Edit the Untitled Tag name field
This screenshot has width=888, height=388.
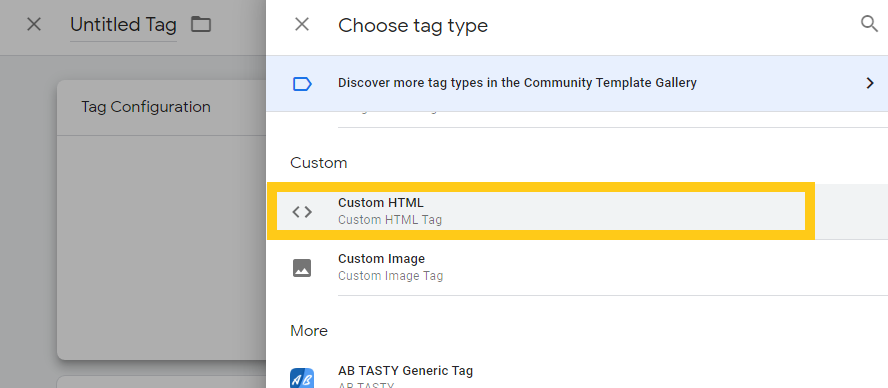(123, 25)
